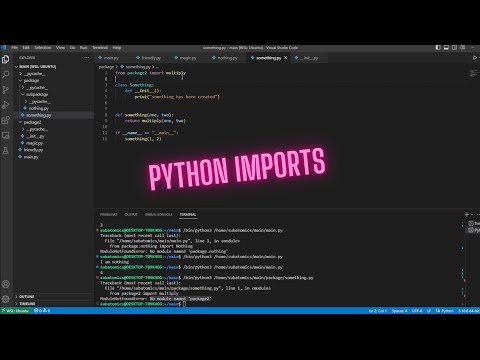
Task: Click Ln 2, Col 1 cursor position
Action: (x=378, y=311)
